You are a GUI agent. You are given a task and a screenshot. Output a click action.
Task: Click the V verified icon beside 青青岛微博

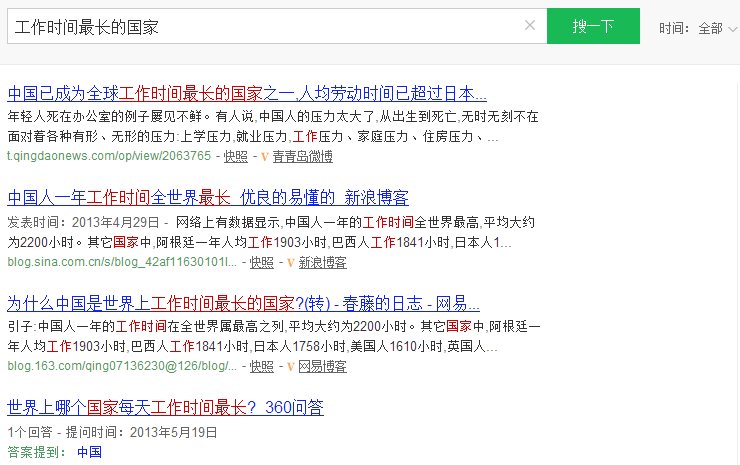pyautogui.click(x=265, y=157)
